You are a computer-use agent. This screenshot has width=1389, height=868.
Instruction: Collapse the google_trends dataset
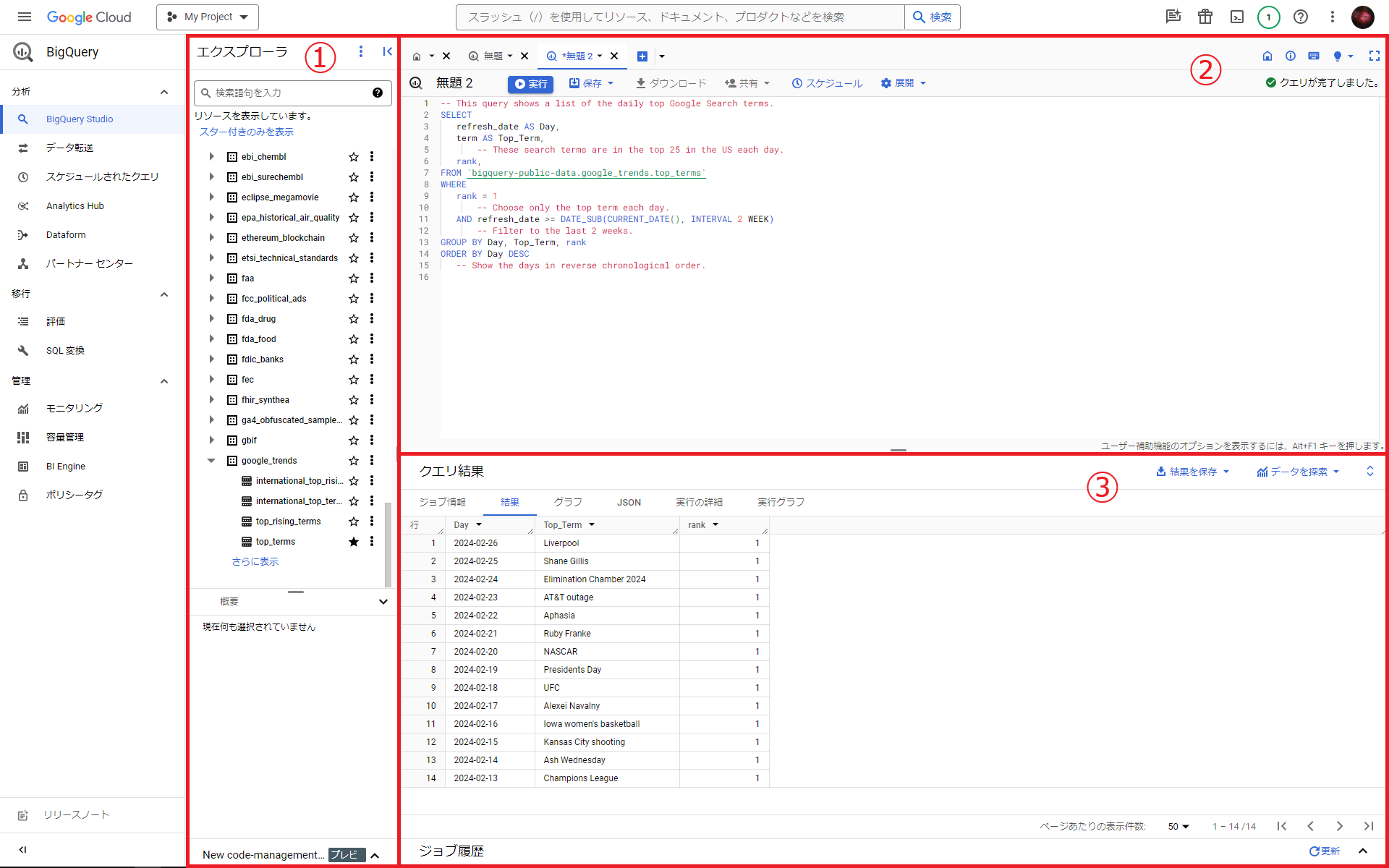211,460
